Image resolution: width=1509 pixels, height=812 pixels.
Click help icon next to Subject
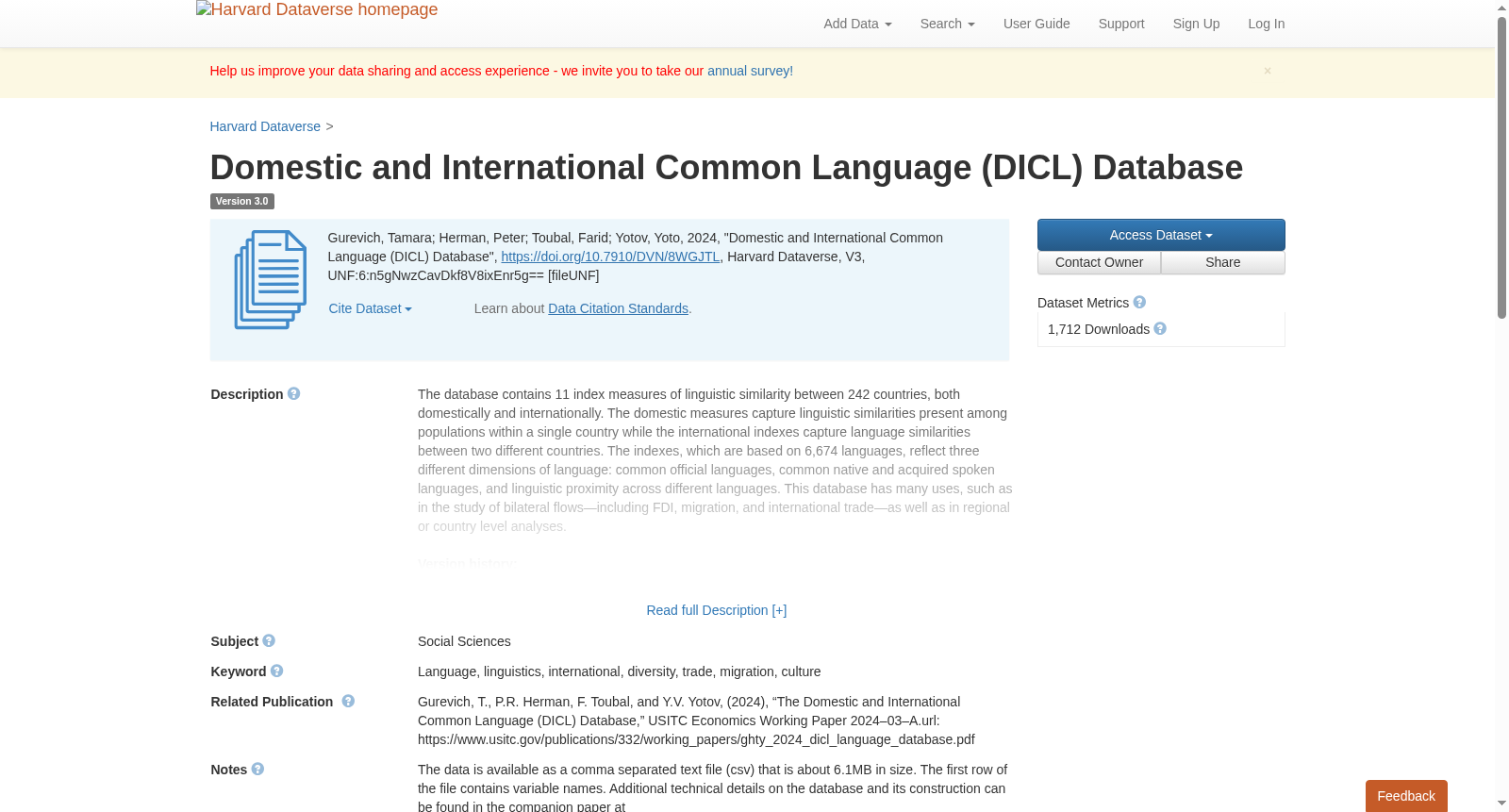coord(269,641)
